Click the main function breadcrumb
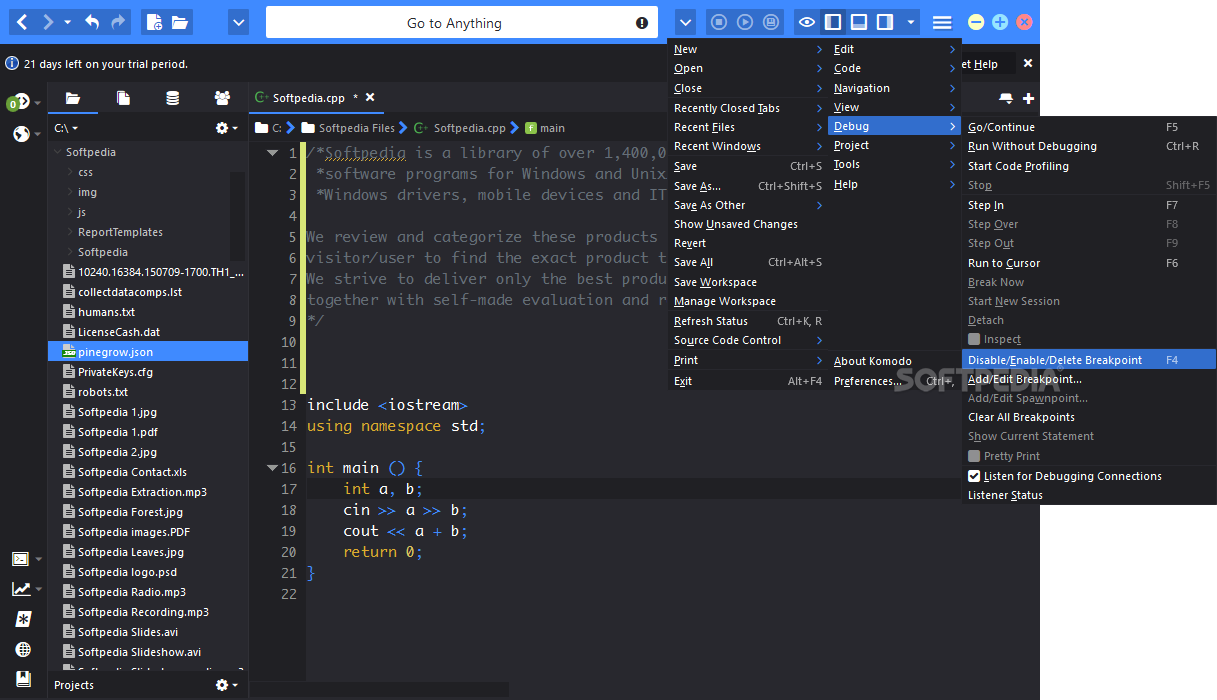 [x=545, y=128]
